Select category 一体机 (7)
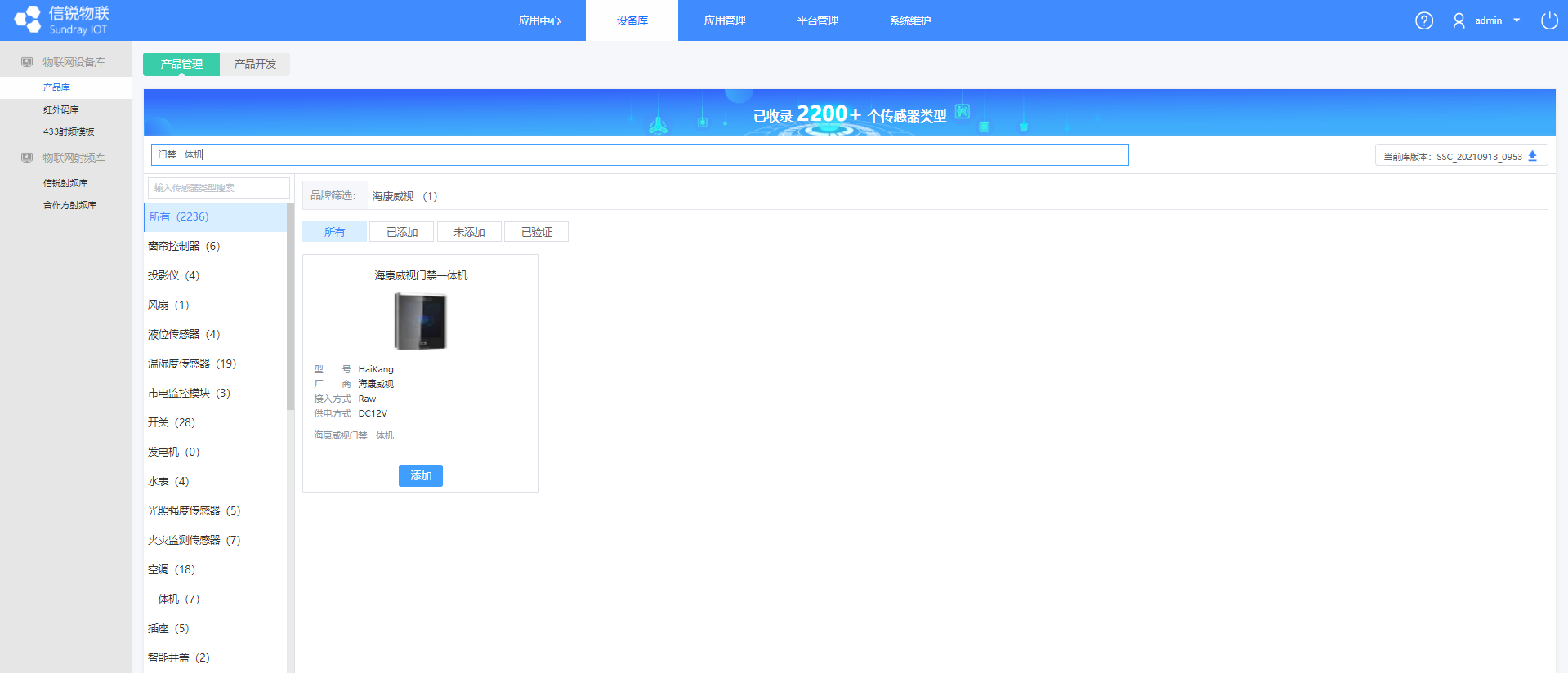This screenshot has height=673, width=1568. click(x=215, y=599)
